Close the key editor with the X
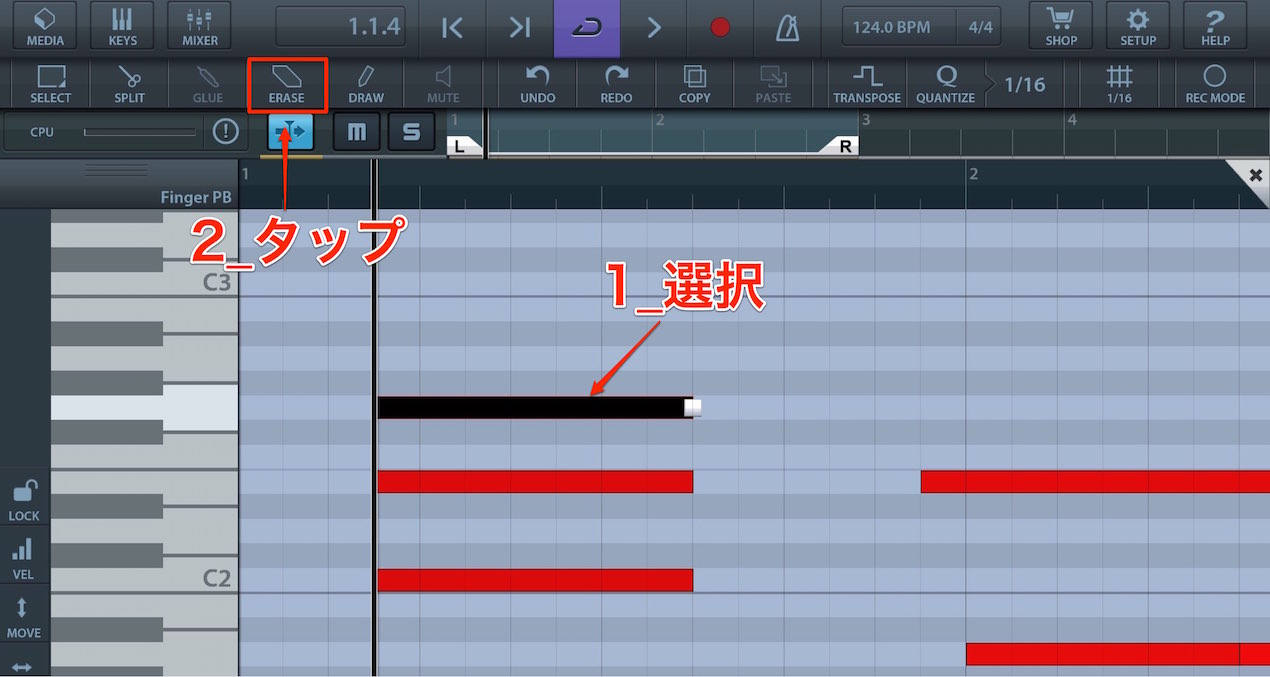 click(1256, 175)
